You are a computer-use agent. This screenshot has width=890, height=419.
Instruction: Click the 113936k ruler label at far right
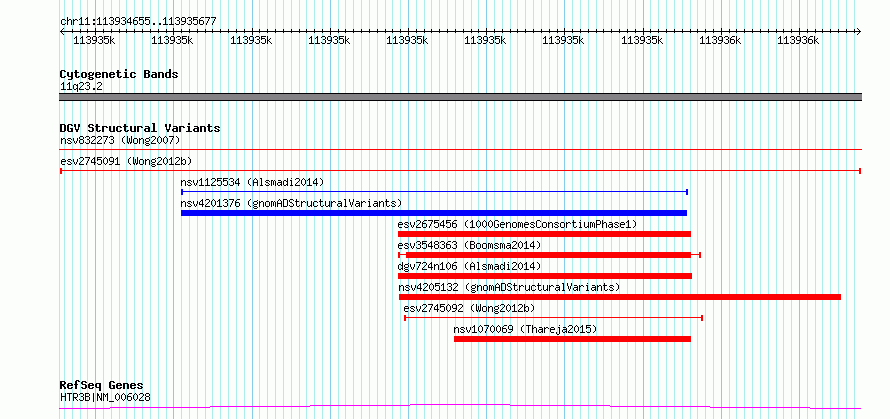click(x=798, y=40)
